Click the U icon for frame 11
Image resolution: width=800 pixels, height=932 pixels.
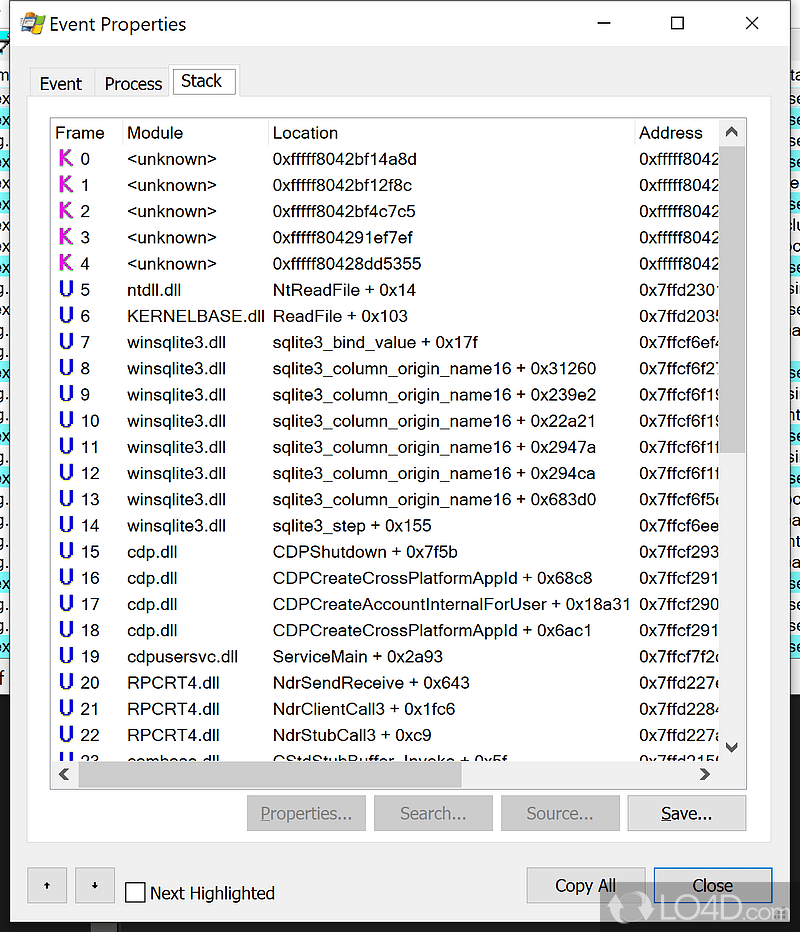[x=66, y=446]
